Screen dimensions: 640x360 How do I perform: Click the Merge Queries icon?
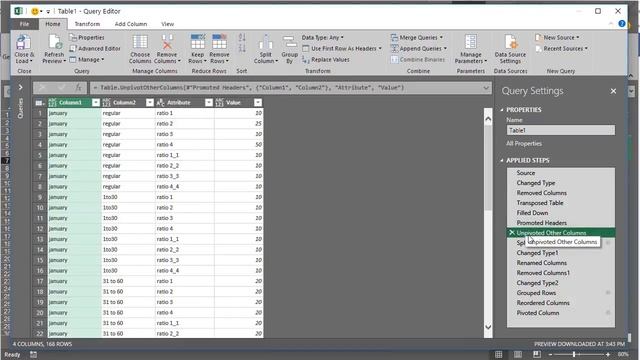(x=394, y=38)
